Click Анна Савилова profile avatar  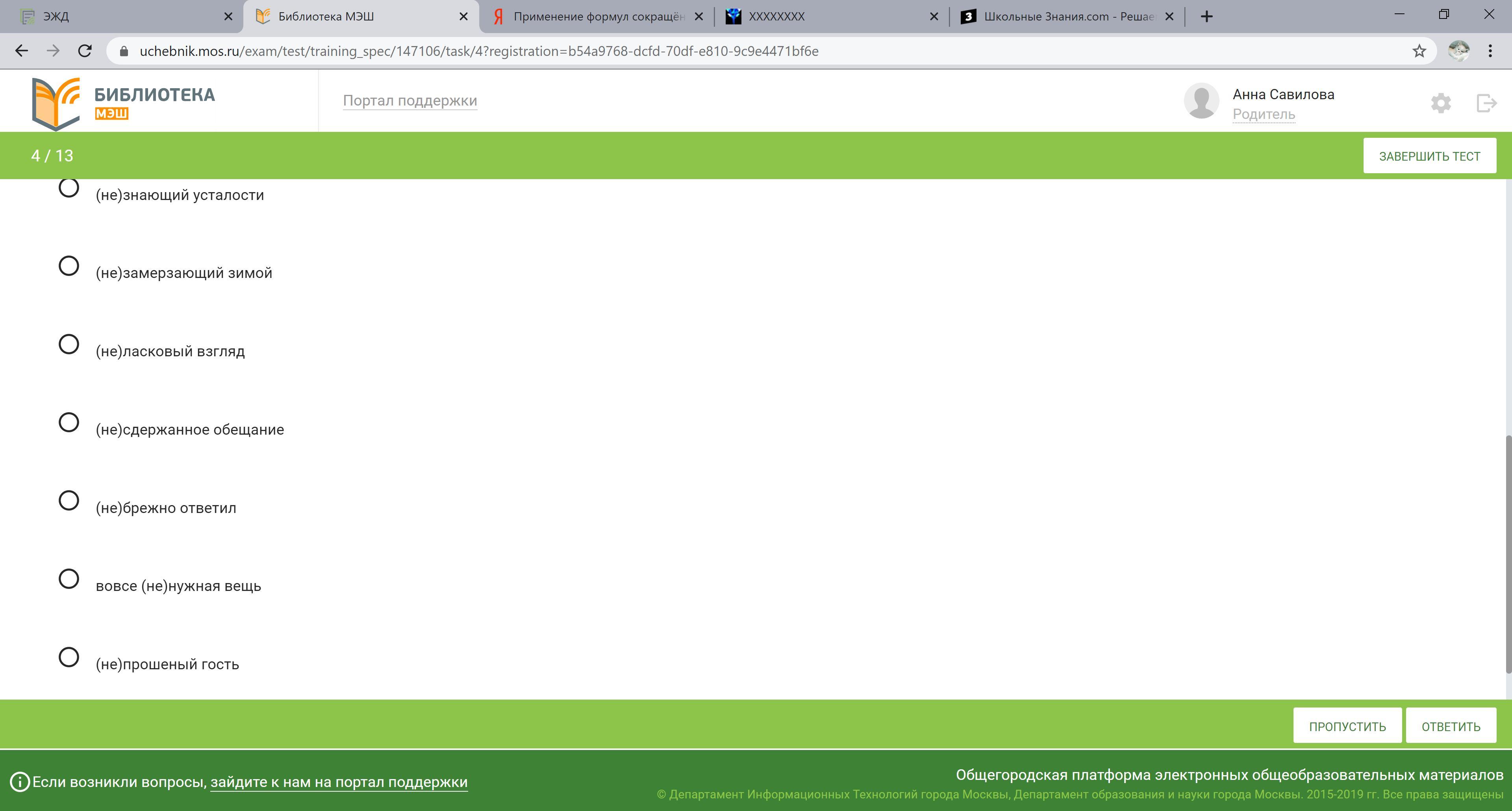[x=1201, y=101]
